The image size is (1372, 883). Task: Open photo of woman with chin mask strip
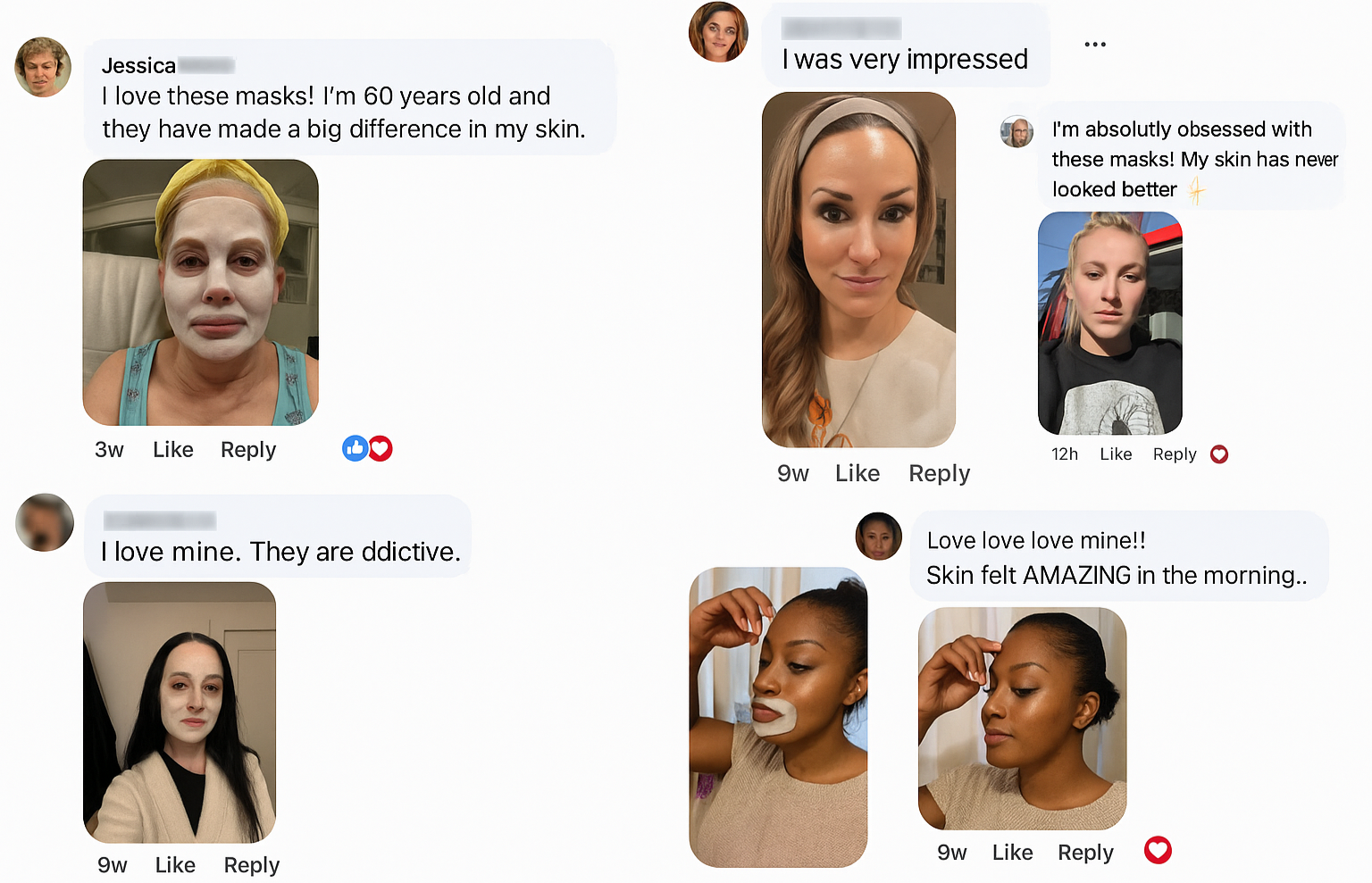778,717
